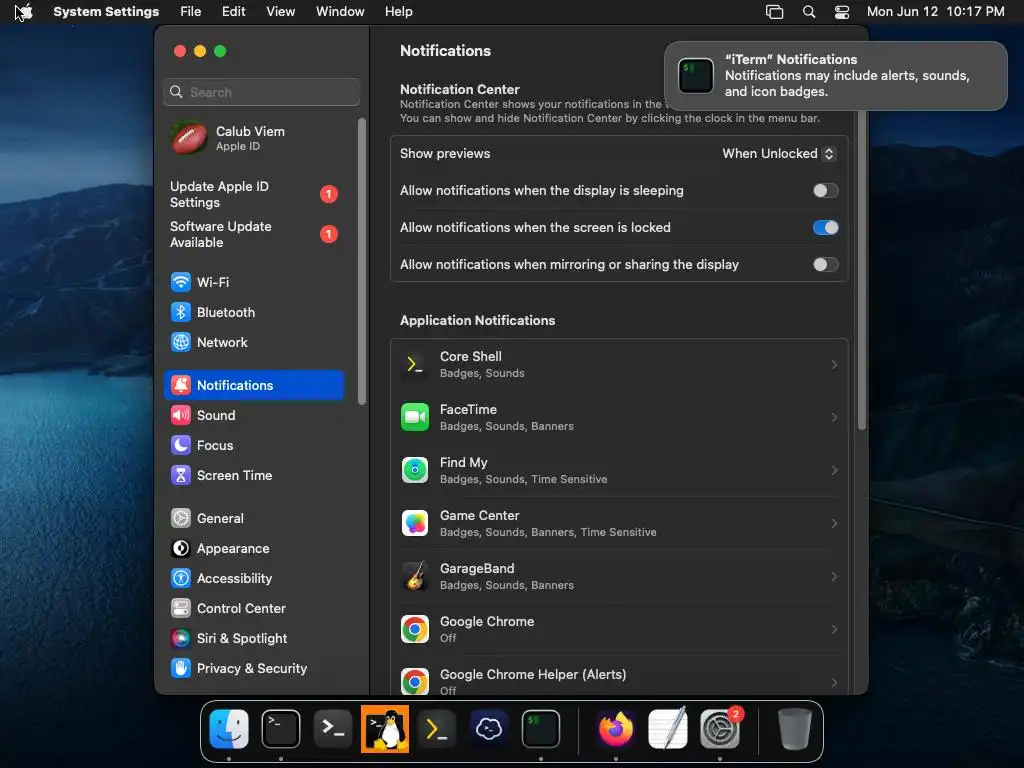The width and height of the screenshot is (1024, 768).
Task: Toggle notifications when display is sleeping
Action: (825, 191)
